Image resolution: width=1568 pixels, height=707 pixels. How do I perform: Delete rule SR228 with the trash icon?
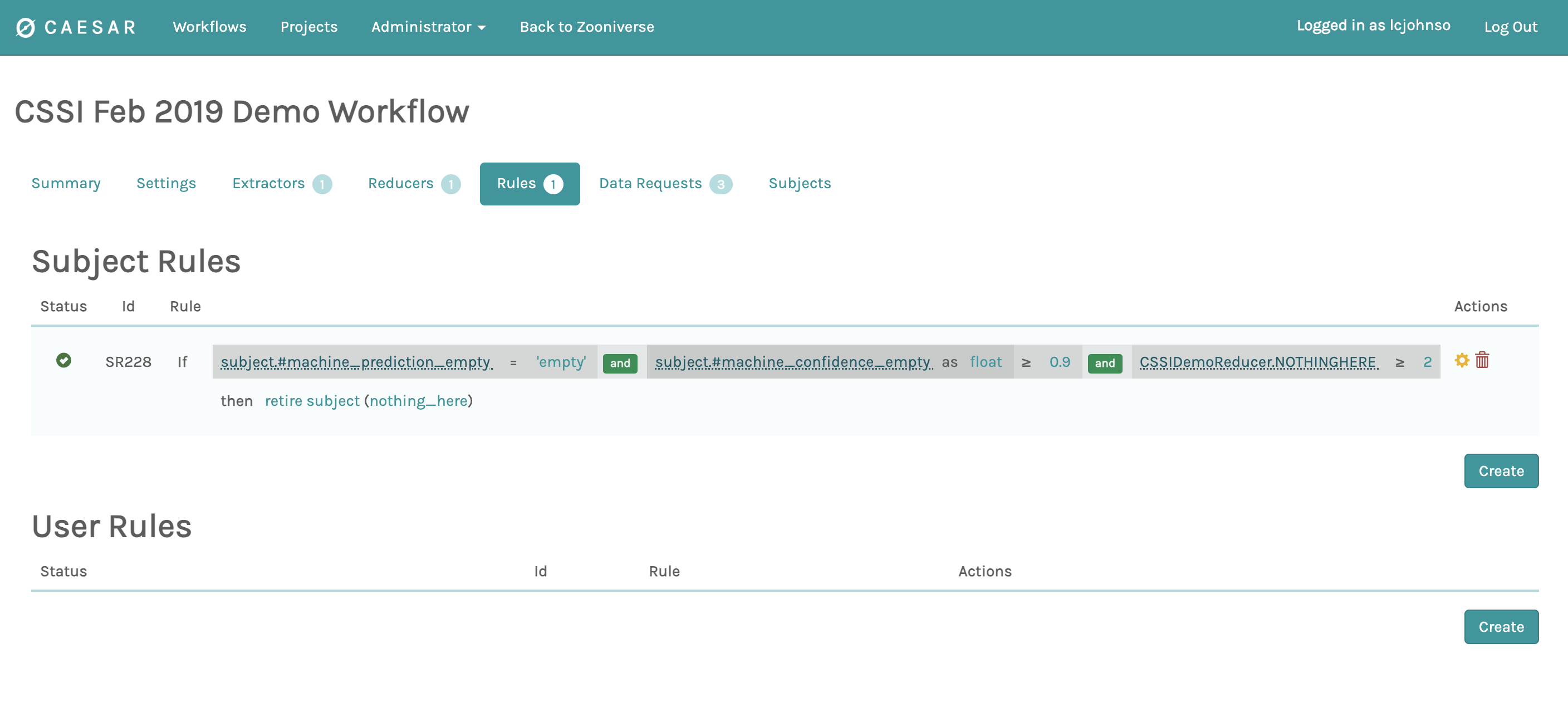pos(1482,360)
